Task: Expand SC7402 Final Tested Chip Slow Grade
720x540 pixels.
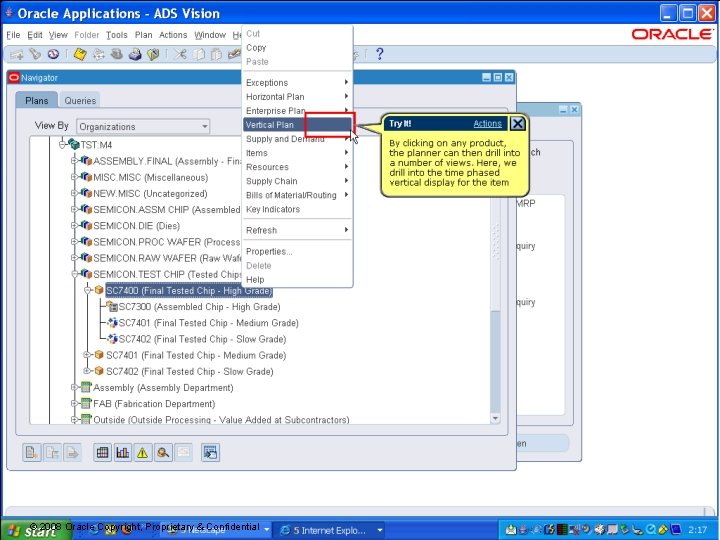Action: [87, 371]
